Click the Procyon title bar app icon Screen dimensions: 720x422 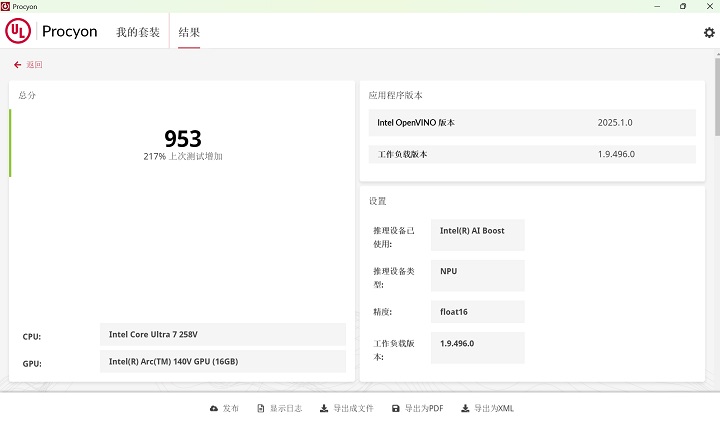[x=5, y=6]
